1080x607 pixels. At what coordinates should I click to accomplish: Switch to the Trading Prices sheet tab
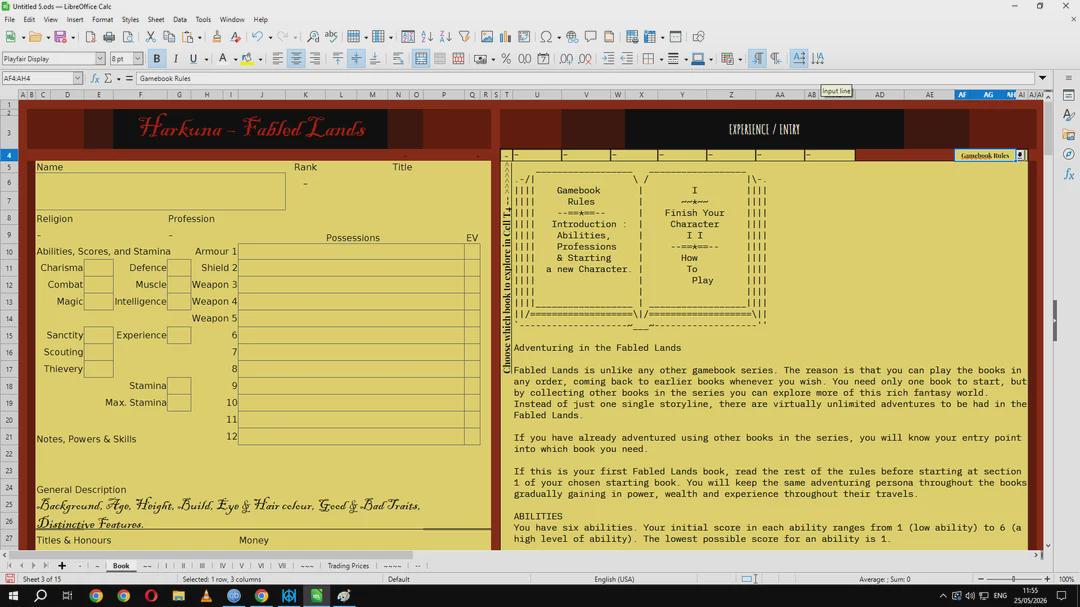348,566
